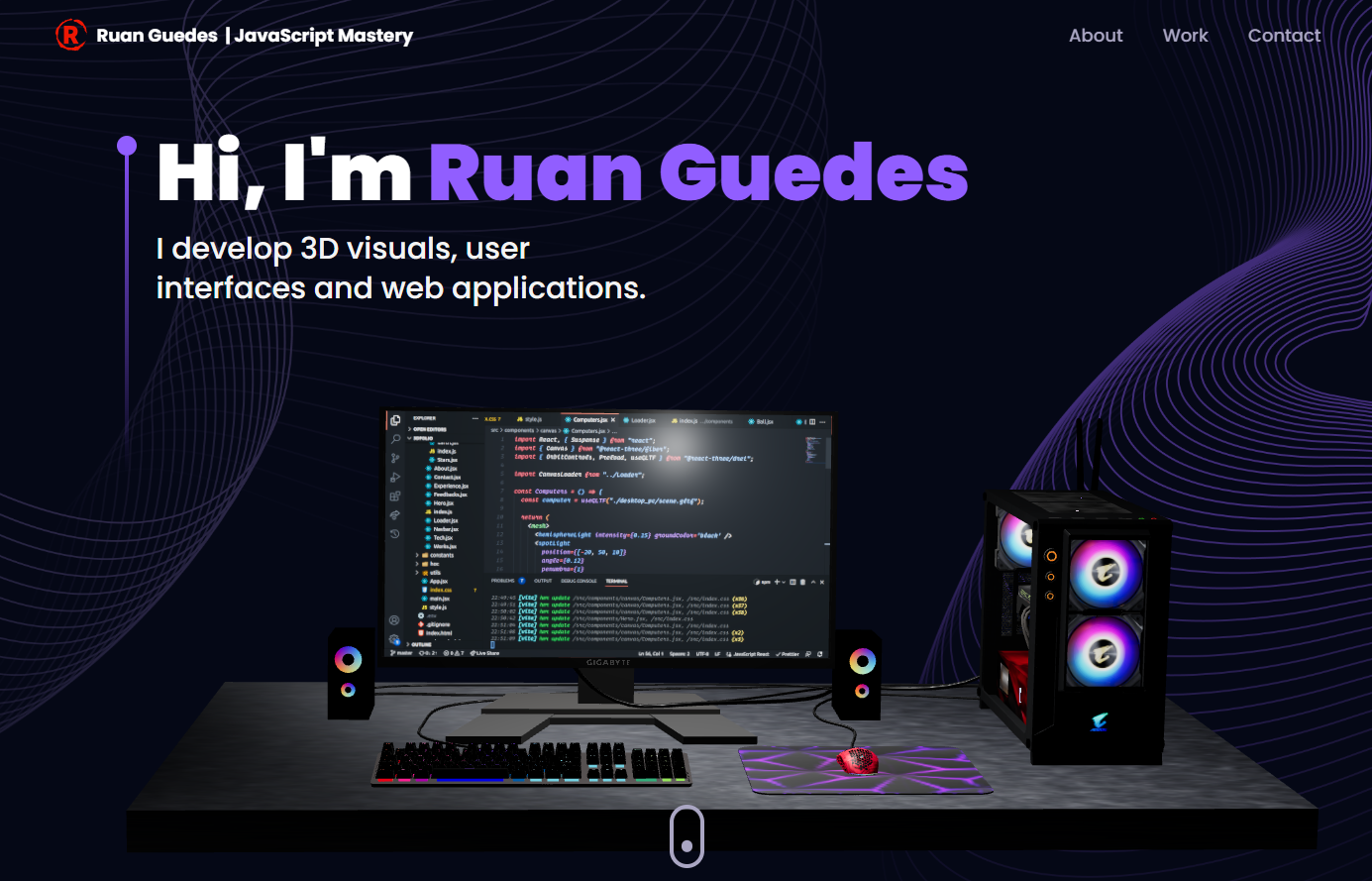
Task: Click the "Hi, I'm" heading text
Action: point(284,172)
